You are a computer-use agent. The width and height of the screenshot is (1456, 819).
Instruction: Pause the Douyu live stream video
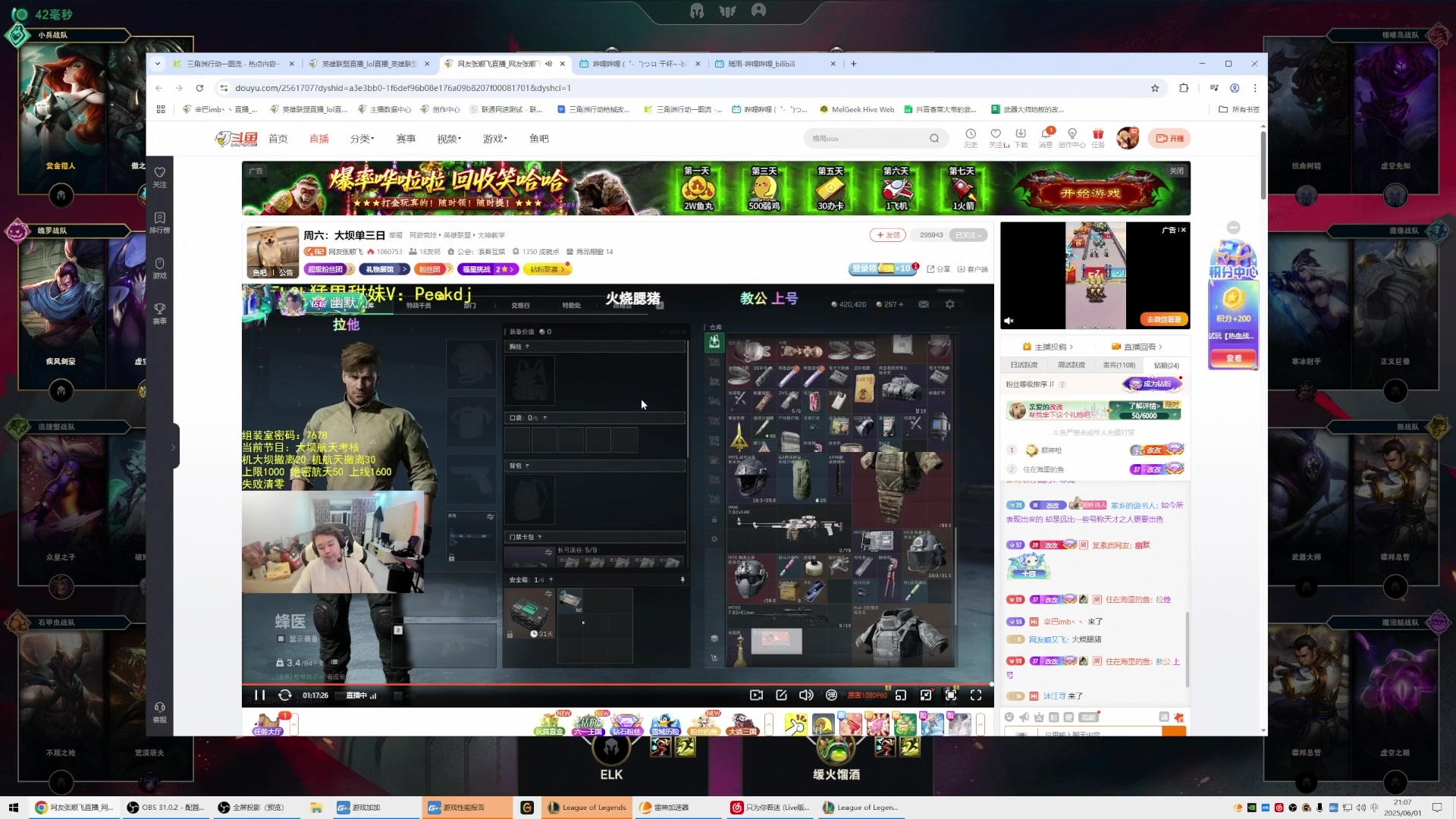(259, 695)
